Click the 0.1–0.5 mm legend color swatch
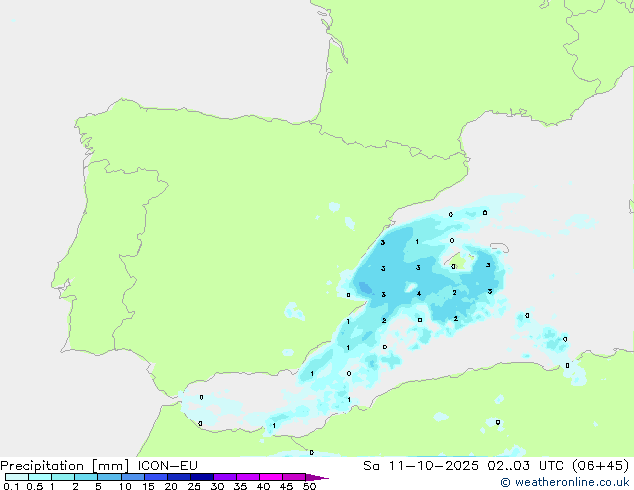The width and height of the screenshot is (634, 490). (17, 477)
